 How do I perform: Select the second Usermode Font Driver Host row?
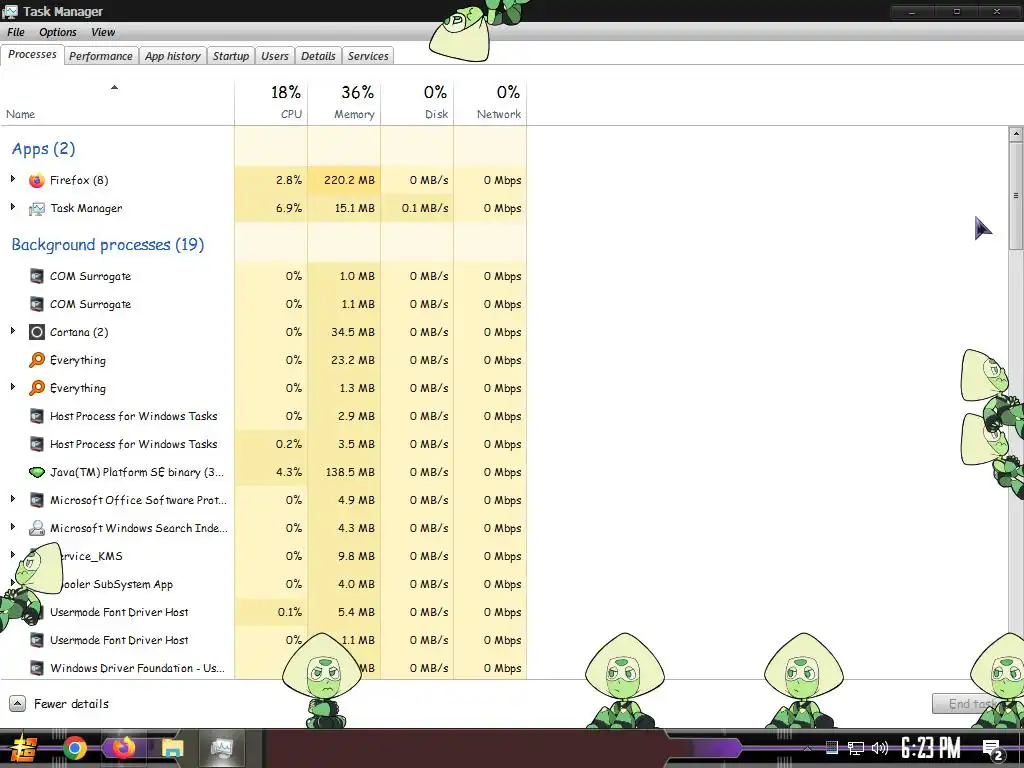click(263, 640)
